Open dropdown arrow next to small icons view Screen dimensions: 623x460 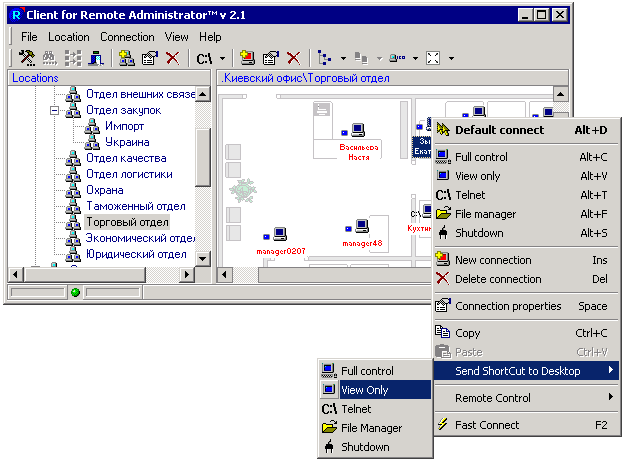tap(415, 58)
